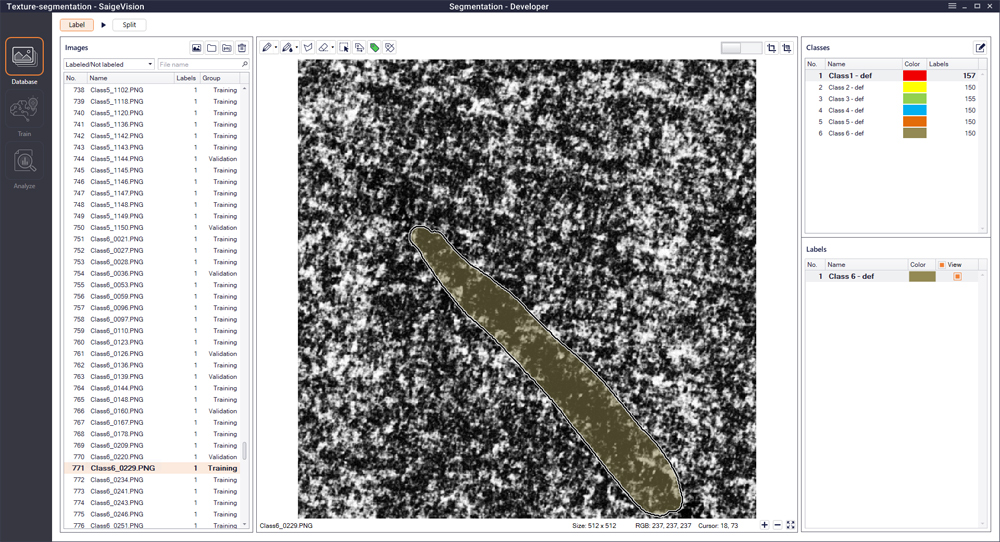The height and width of the screenshot is (542, 1000).
Task: Click the add folder icon in Images panel
Action: tap(212, 48)
